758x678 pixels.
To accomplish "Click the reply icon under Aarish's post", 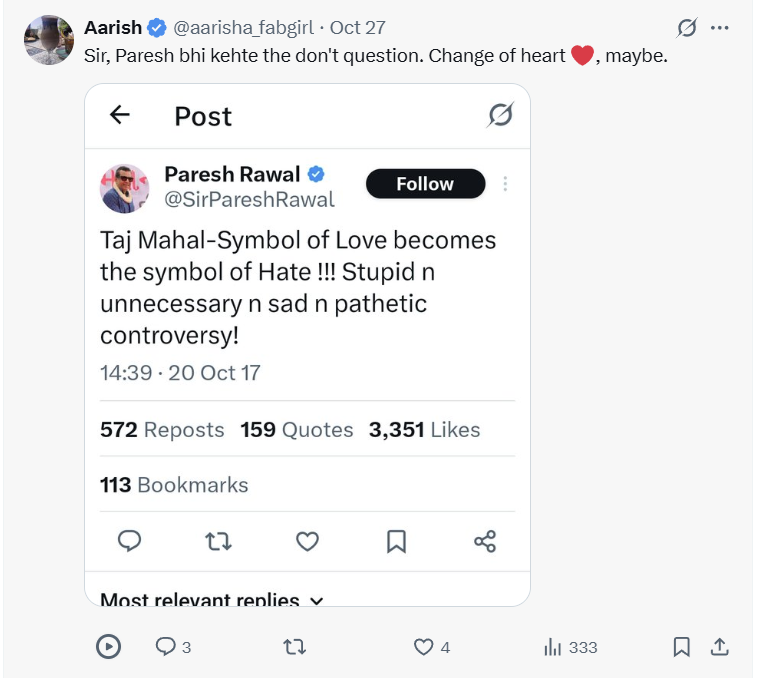I will tap(166, 647).
